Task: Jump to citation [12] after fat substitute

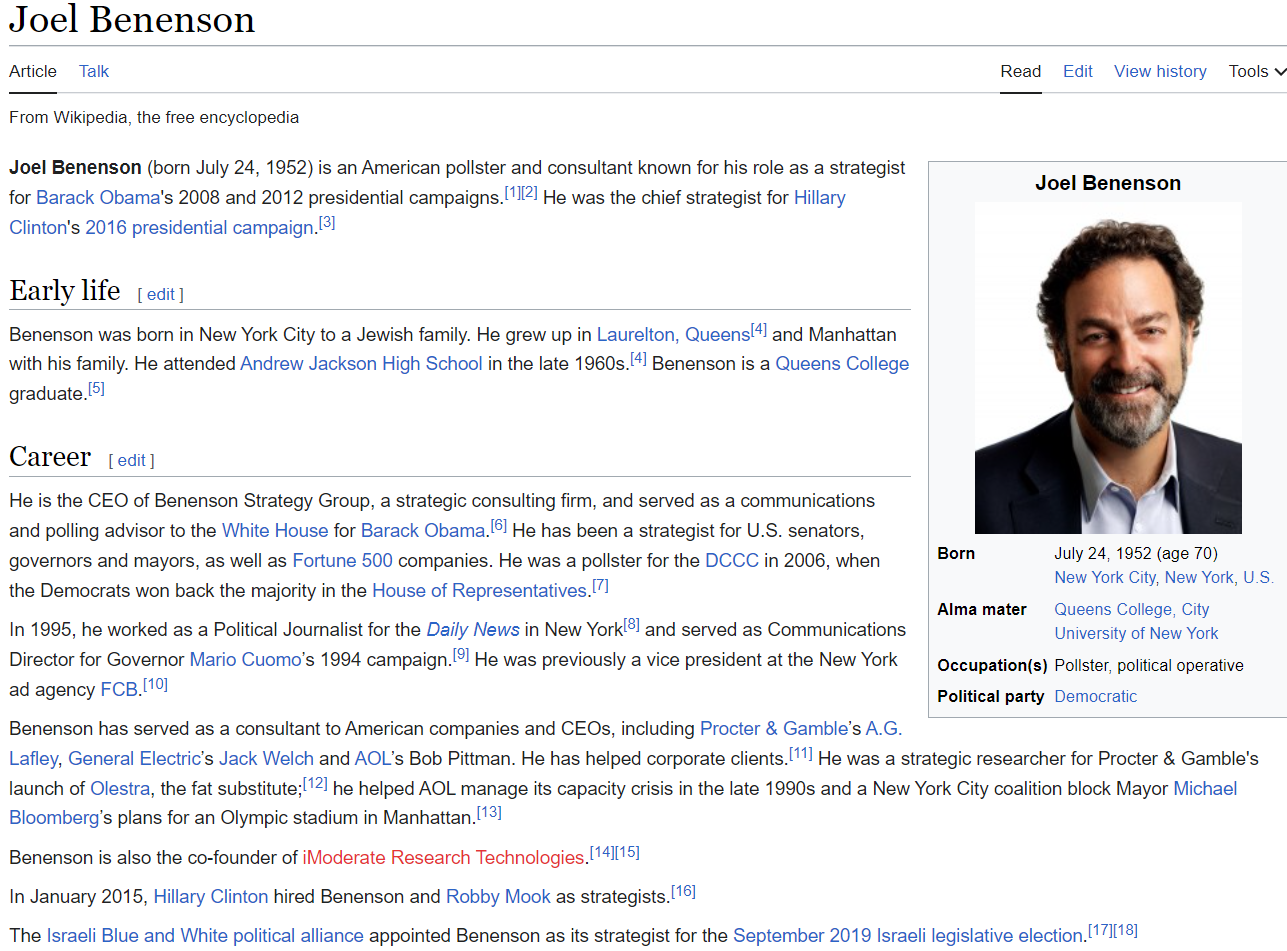Action: (x=315, y=782)
